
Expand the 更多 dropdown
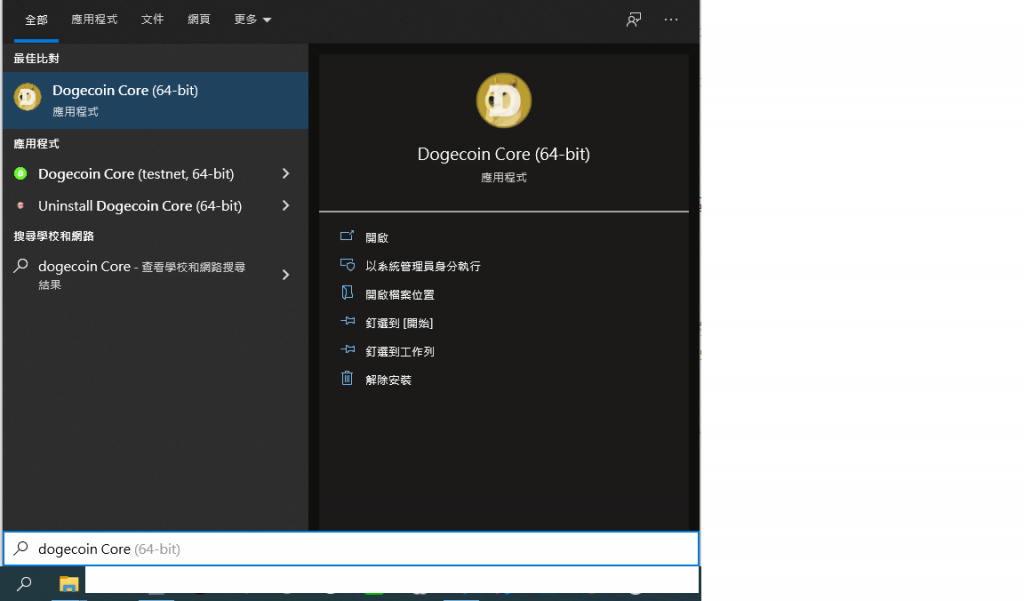coord(252,20)
